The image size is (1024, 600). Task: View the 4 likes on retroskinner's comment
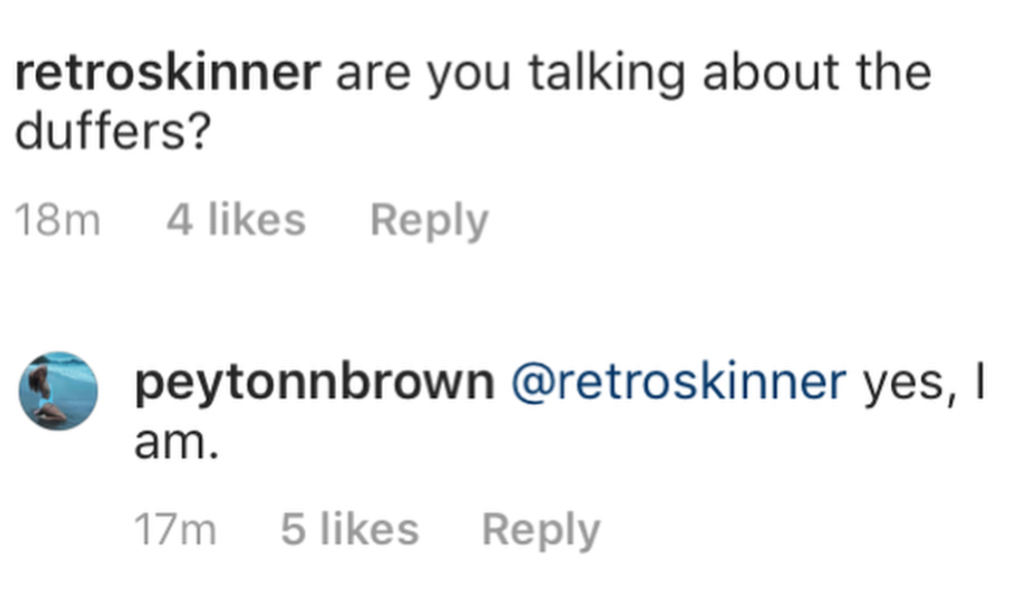coord(235,220)
